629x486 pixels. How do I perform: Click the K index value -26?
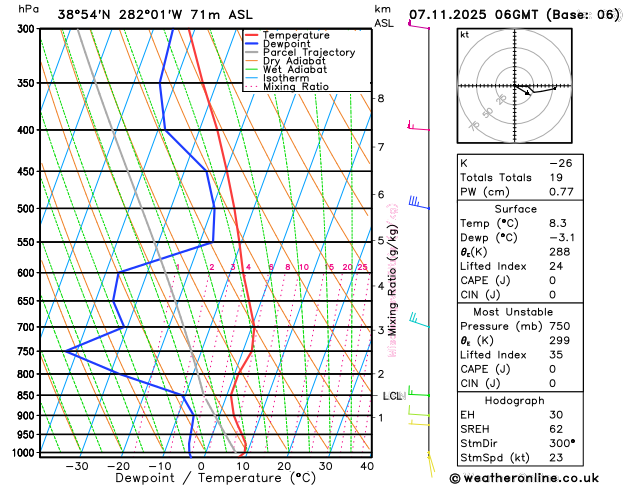[x=560, y=163]
